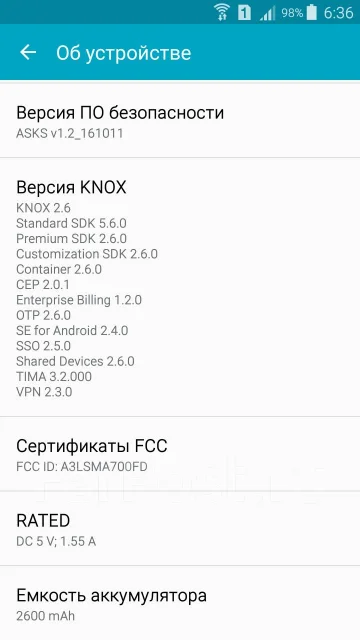This screenshot has width=360, height=640.
Task: Select Емкость аккумулятора list item
Action: (180, 603)
